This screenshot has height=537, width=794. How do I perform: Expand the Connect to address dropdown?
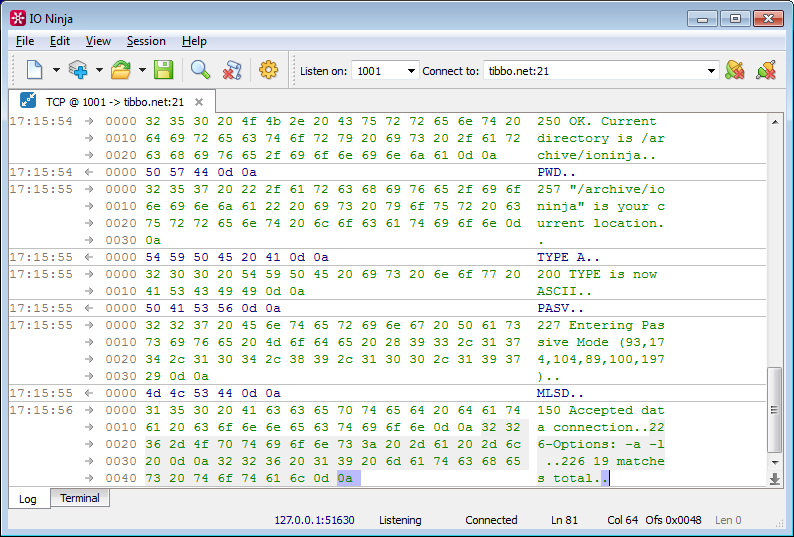pos(711,71)
